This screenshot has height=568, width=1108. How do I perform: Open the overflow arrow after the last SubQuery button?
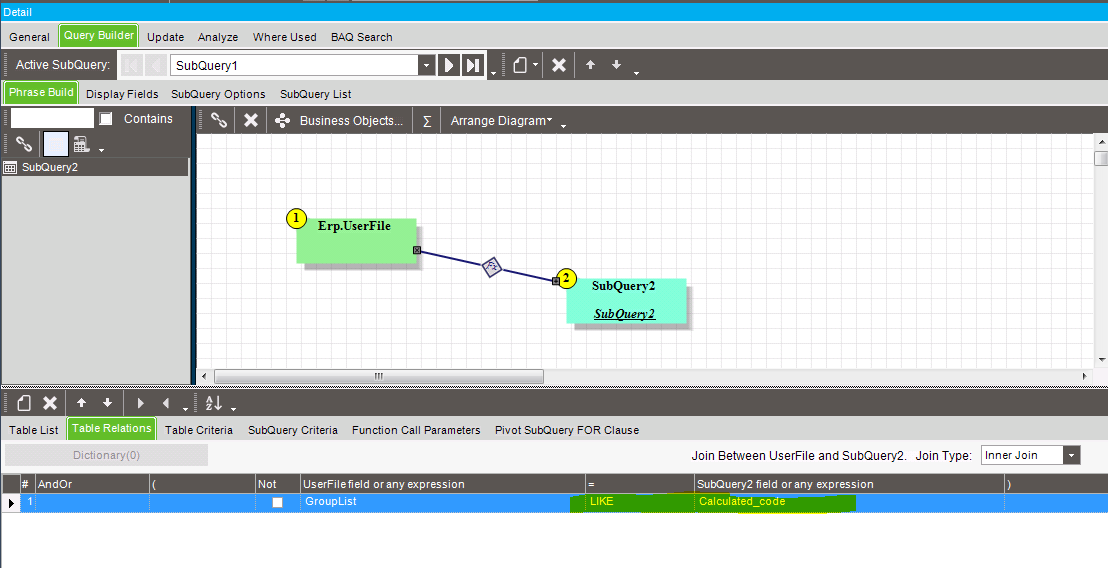pyautogui.click(x=493, y=72)
